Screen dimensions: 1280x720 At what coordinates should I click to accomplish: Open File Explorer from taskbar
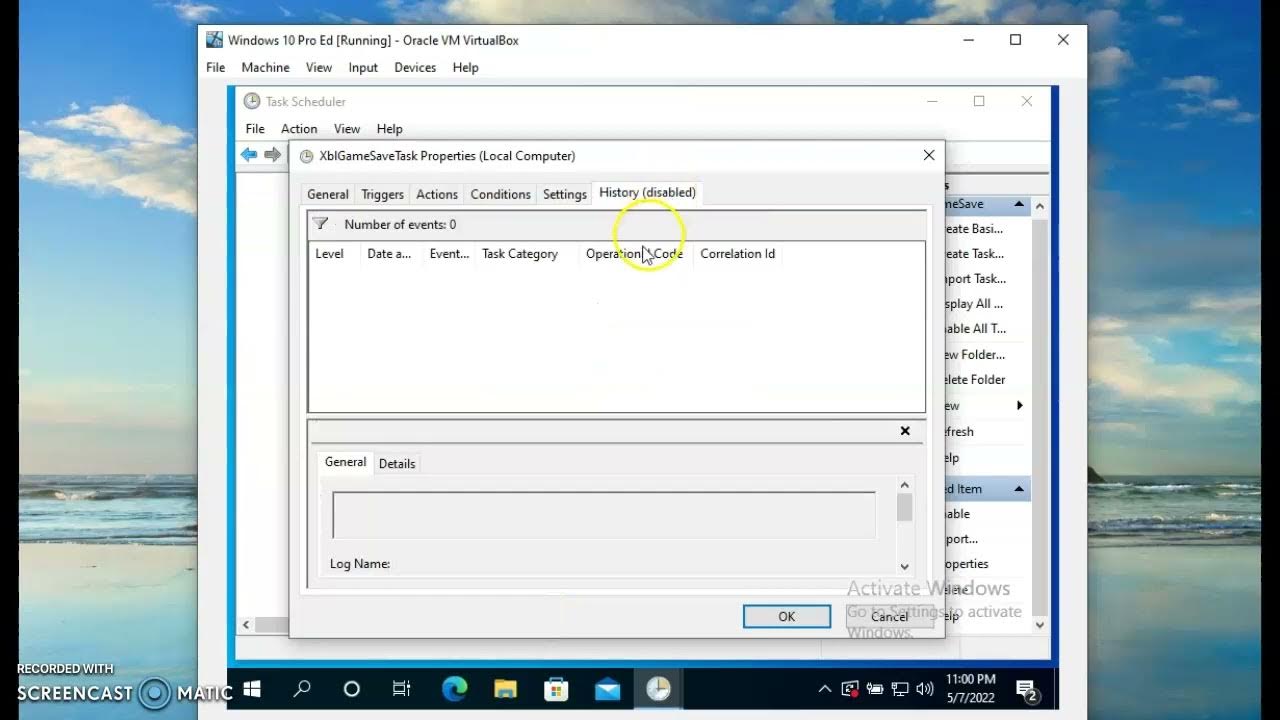(x=505, y=689)
